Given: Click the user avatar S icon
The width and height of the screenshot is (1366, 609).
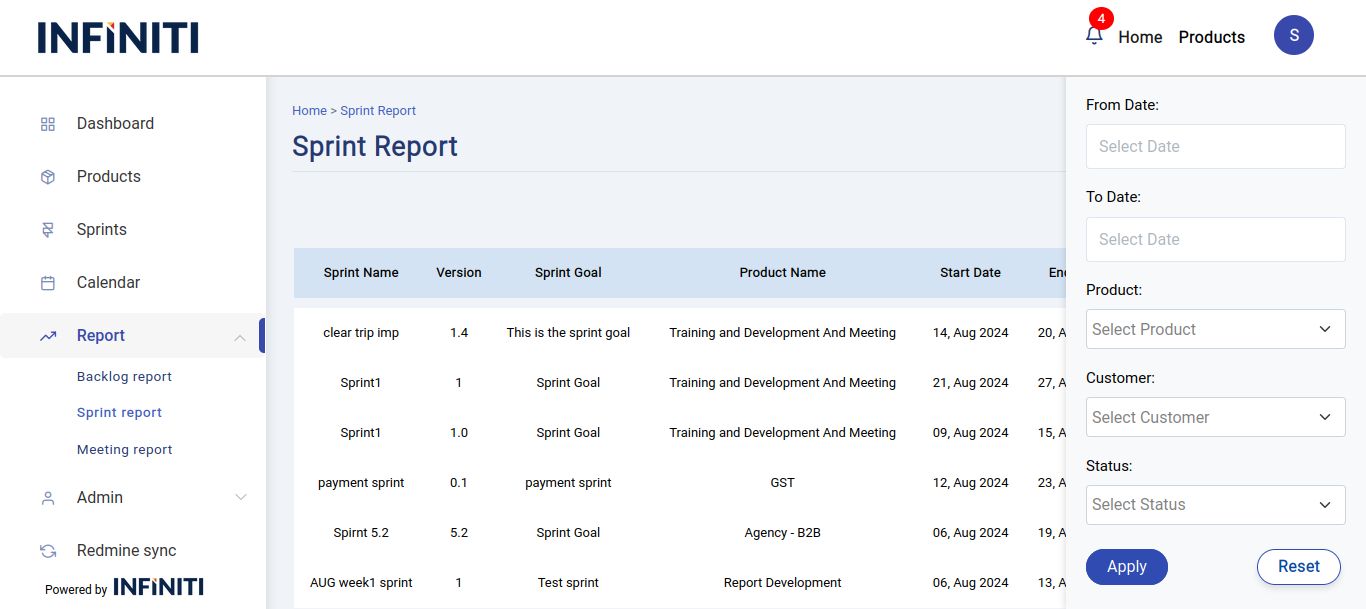Looking at the screenshot, I should [1293, 35].
